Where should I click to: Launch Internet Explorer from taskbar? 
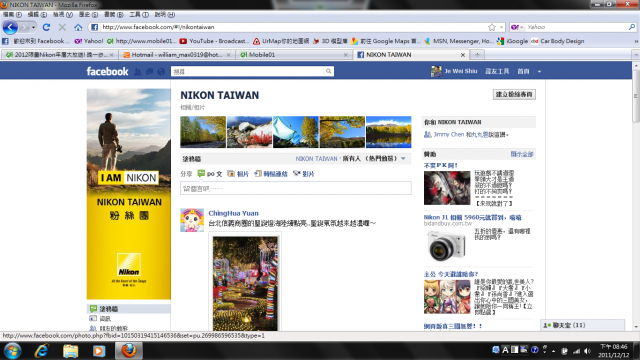(42, 351)
